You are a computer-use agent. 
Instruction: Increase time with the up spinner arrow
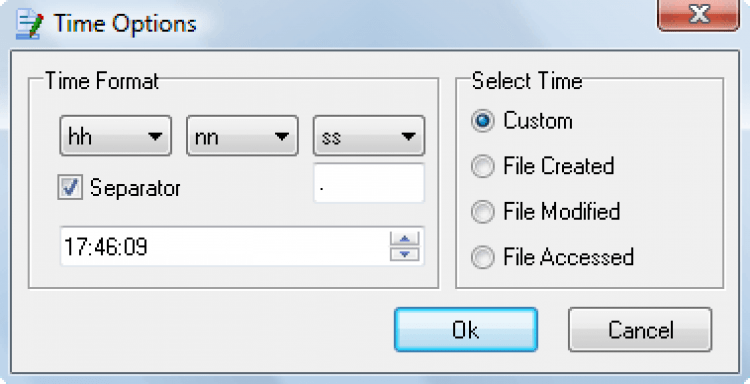(x=405, y=239)
